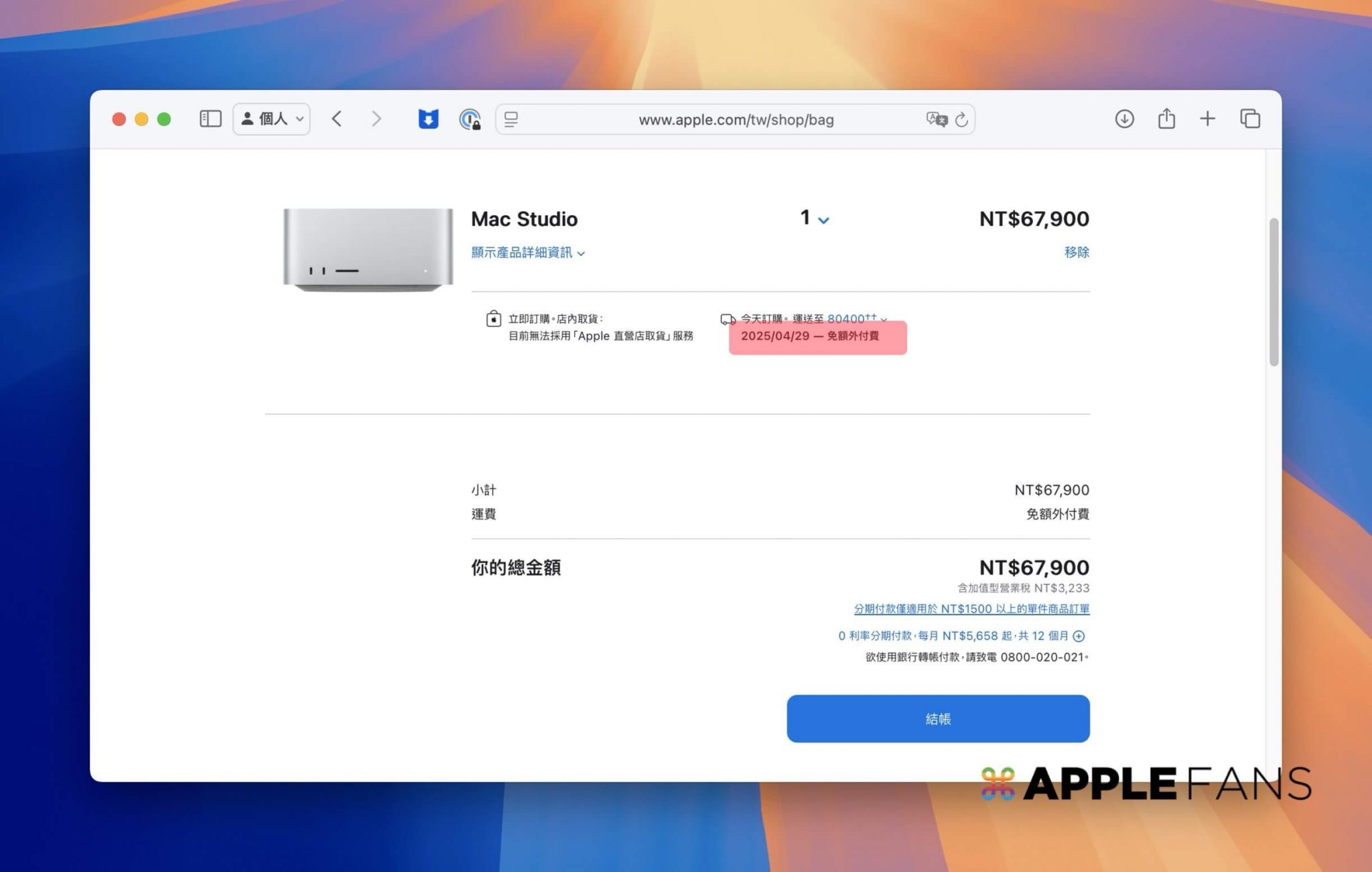This screenshot has height=872, width=1372.
Task: Show the downloads list
Action: pos(1124,119)
